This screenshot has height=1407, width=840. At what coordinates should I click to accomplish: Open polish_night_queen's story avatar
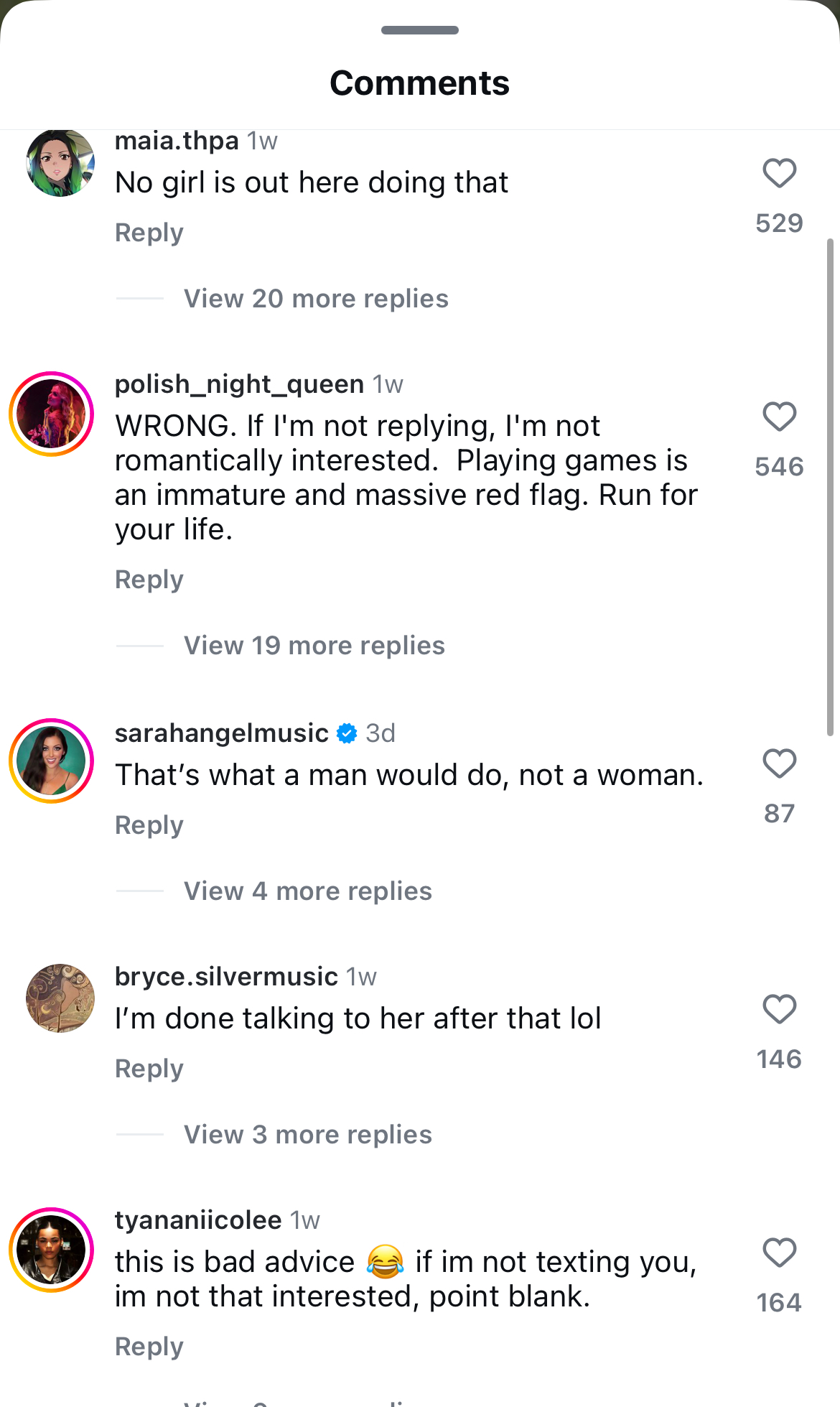pos(52,414)
